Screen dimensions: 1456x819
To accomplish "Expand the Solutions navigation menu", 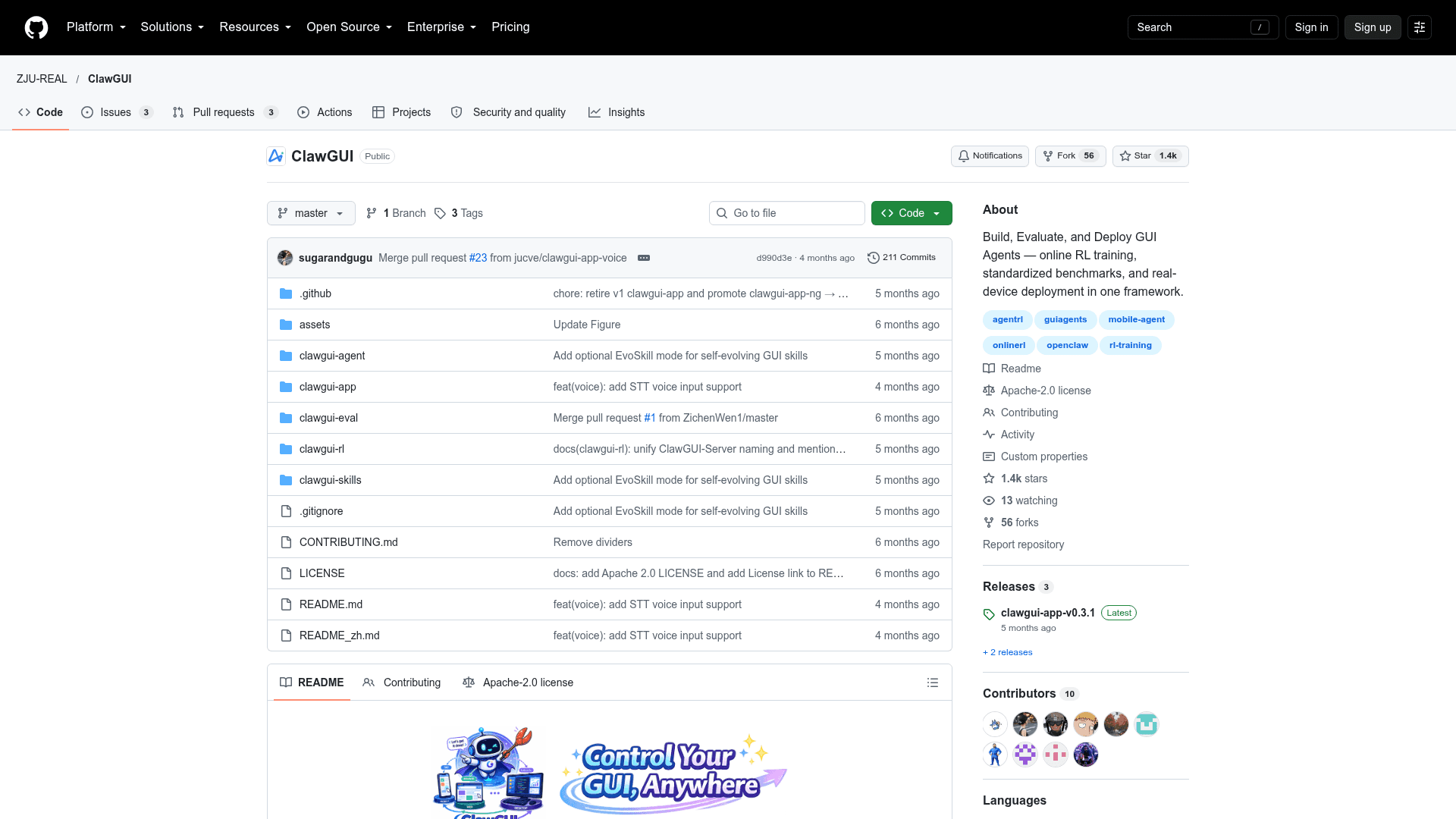I will [172, 27].
